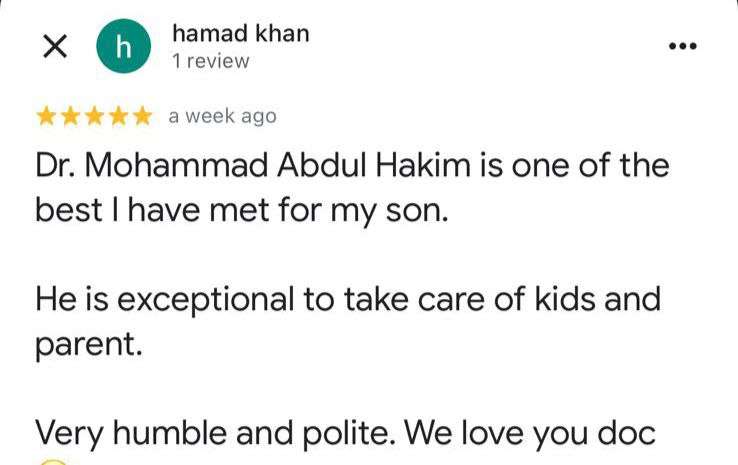This screenshot has width=738, height=465.
Task: Click the "a week ago" timestamp
Action: tap(222, 116)
